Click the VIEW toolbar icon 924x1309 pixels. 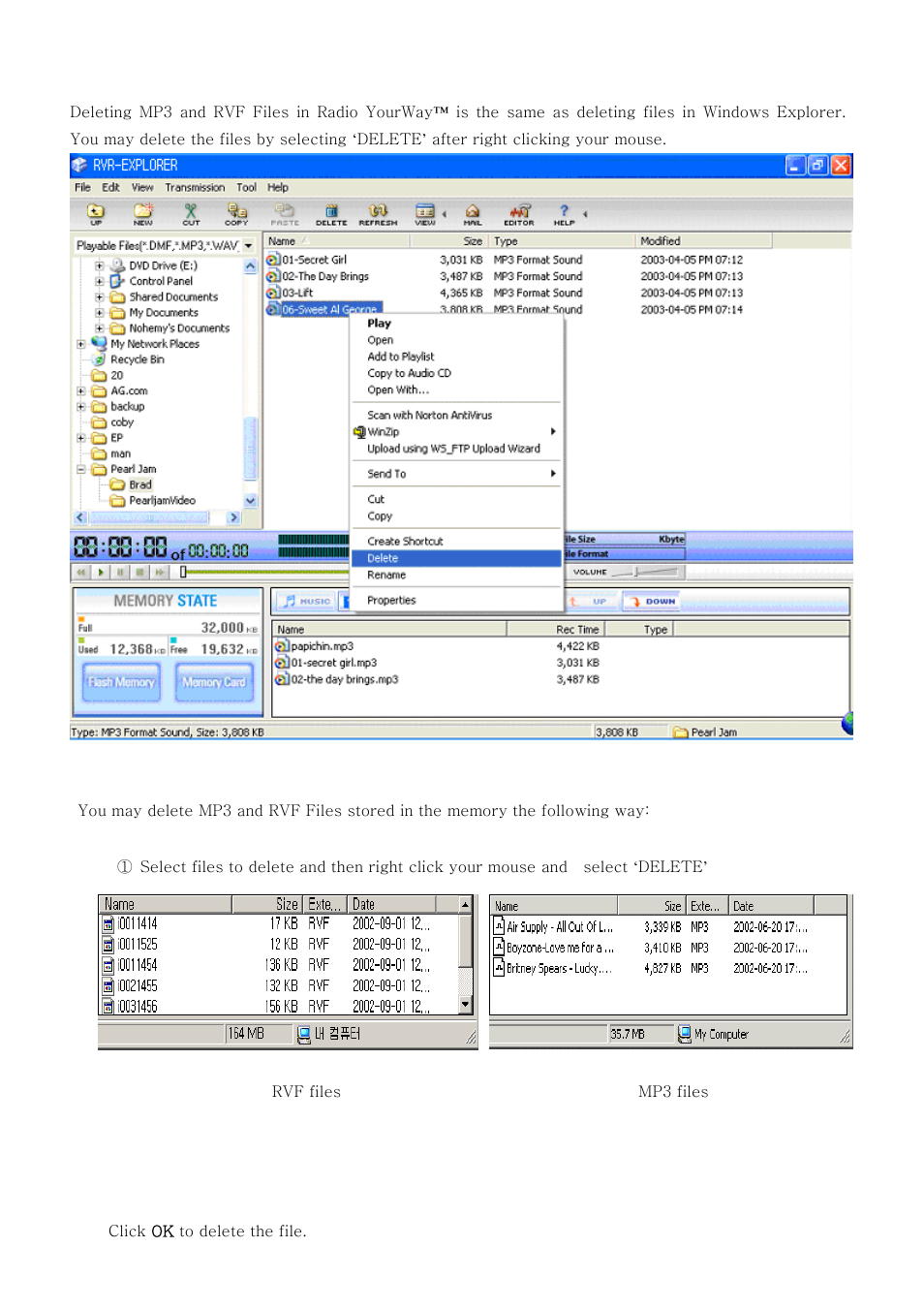click(x=425, y=213)
